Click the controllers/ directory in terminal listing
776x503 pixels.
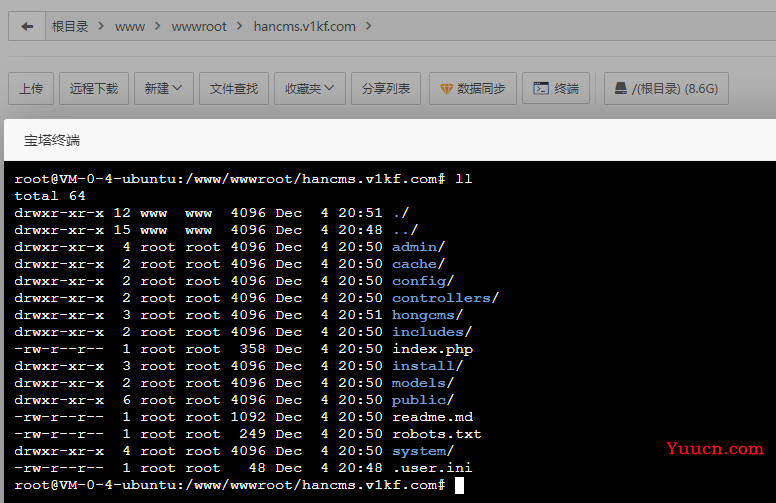pyautogui.click(x=445, y=298)
